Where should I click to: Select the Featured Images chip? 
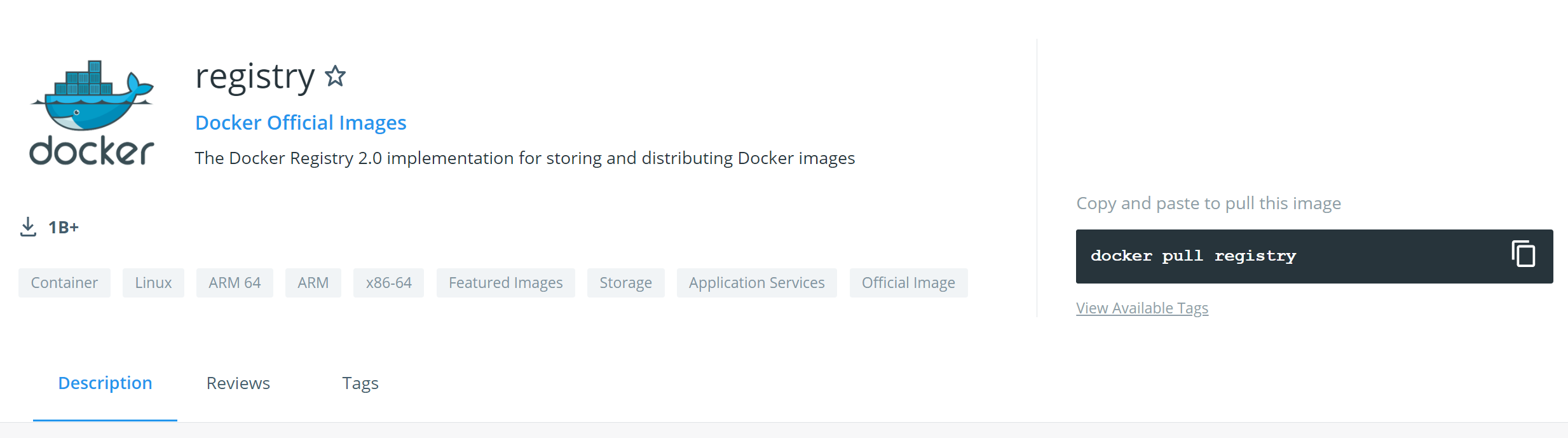click(506, 283)
